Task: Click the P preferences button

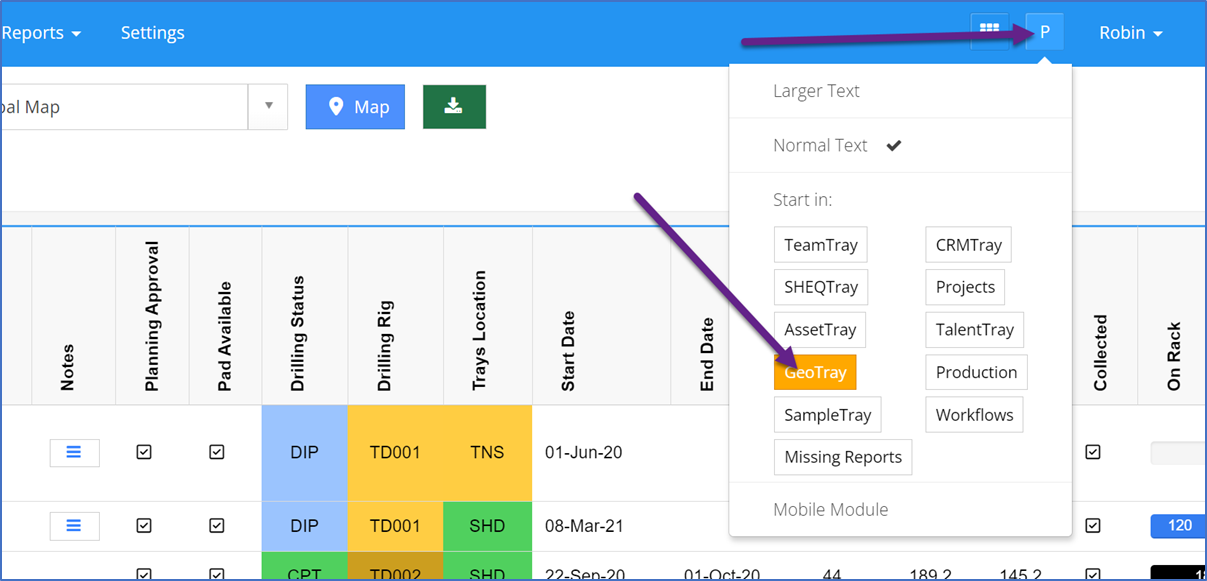Action: click(x=1045, y=32)
